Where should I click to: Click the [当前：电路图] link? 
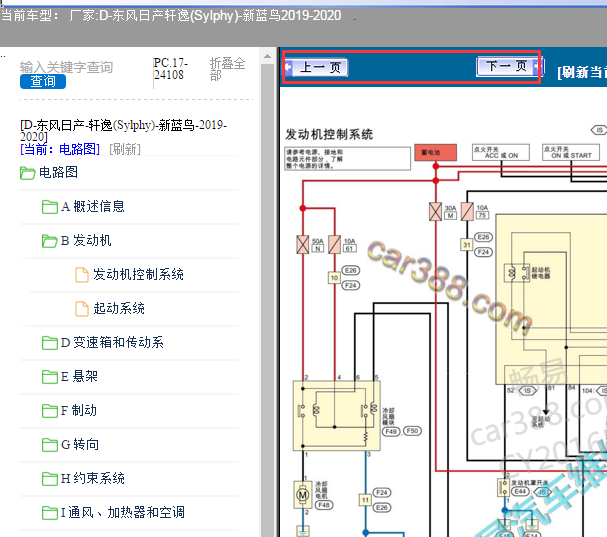click(x=60, y=149)
